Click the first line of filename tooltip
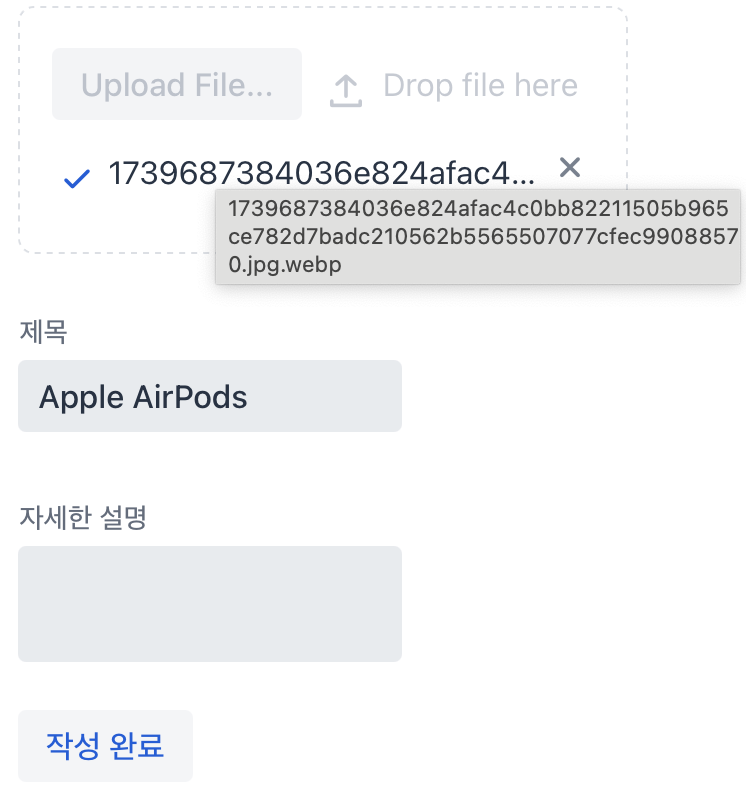This screenshot has height=796, width=746. pyautogui.click(x=478, y=209)
